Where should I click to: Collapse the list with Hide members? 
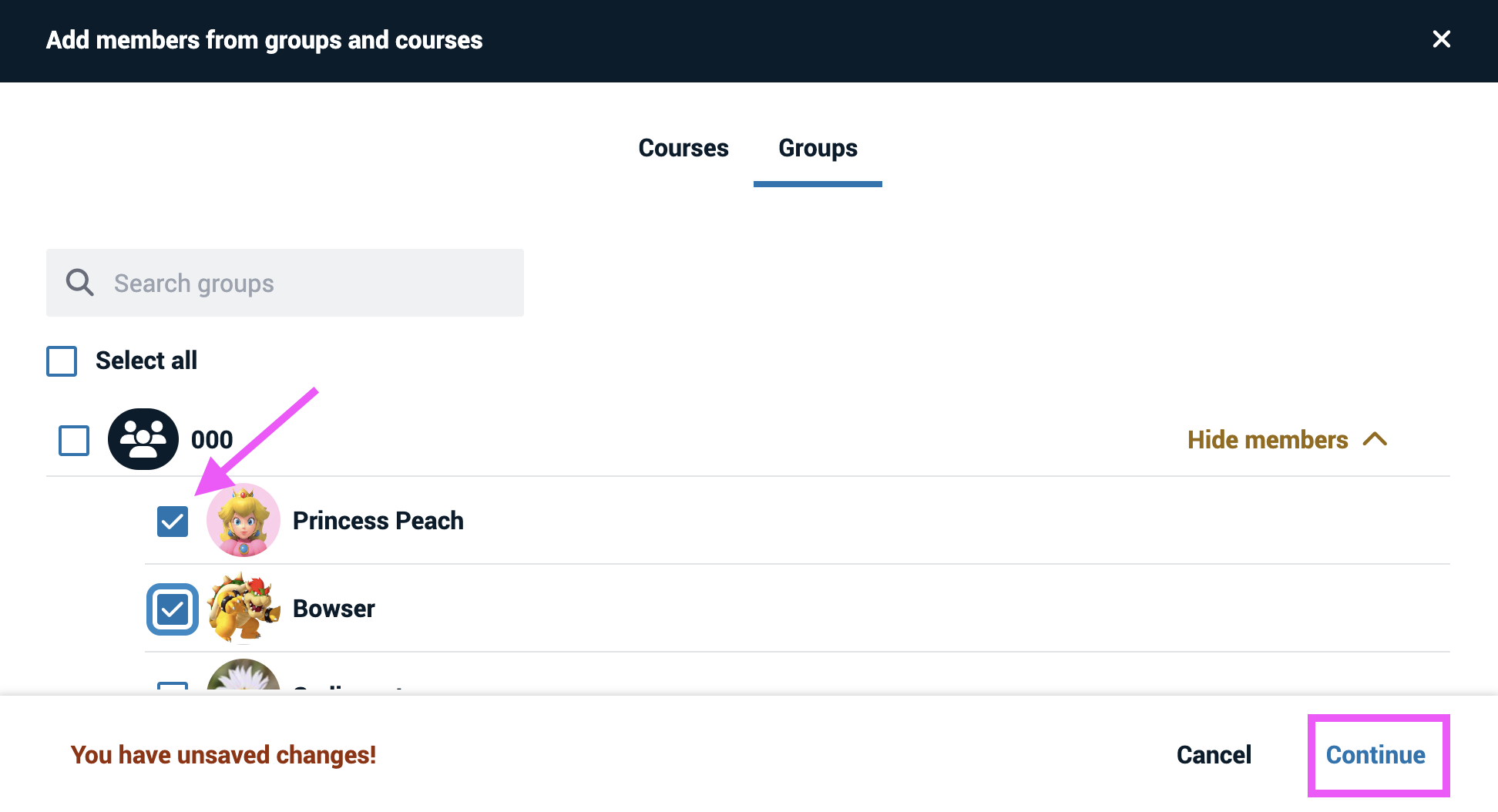tap(1287, 440)
